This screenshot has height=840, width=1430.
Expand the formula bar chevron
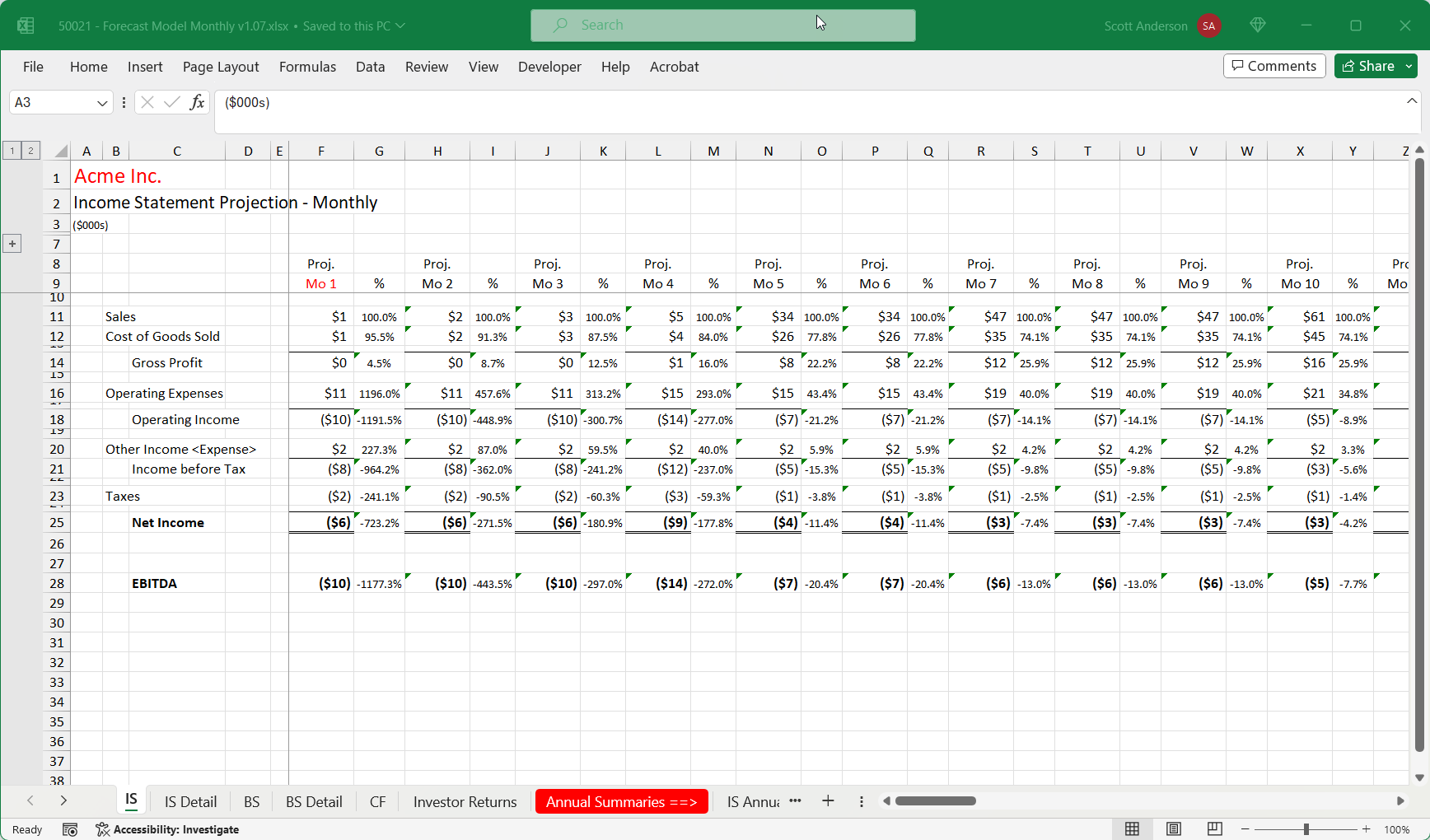click(x=1412, y=100)
